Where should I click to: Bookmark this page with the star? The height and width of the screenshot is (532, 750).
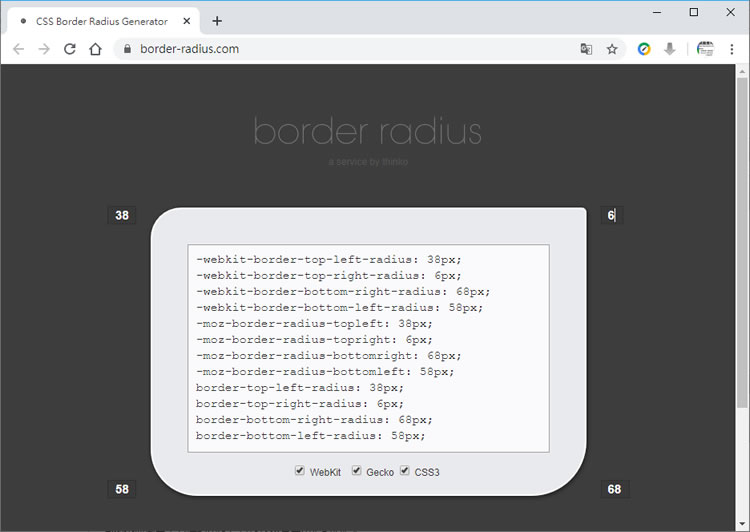612,49
